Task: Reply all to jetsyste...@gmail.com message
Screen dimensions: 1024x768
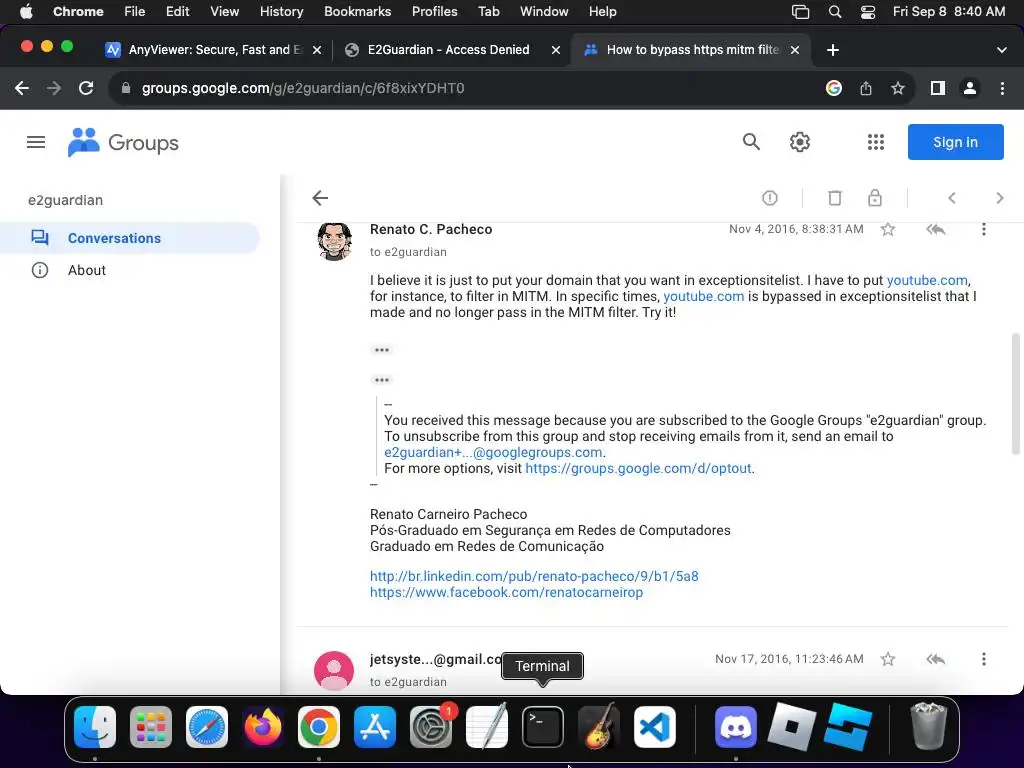Action: 936,659
